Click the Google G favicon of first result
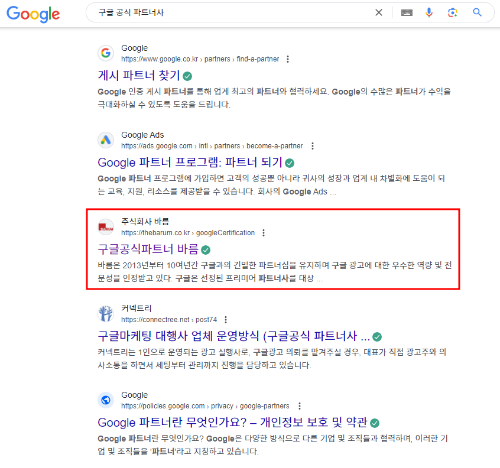The width and height of the screenshot is (500, 468). [106, 53]
